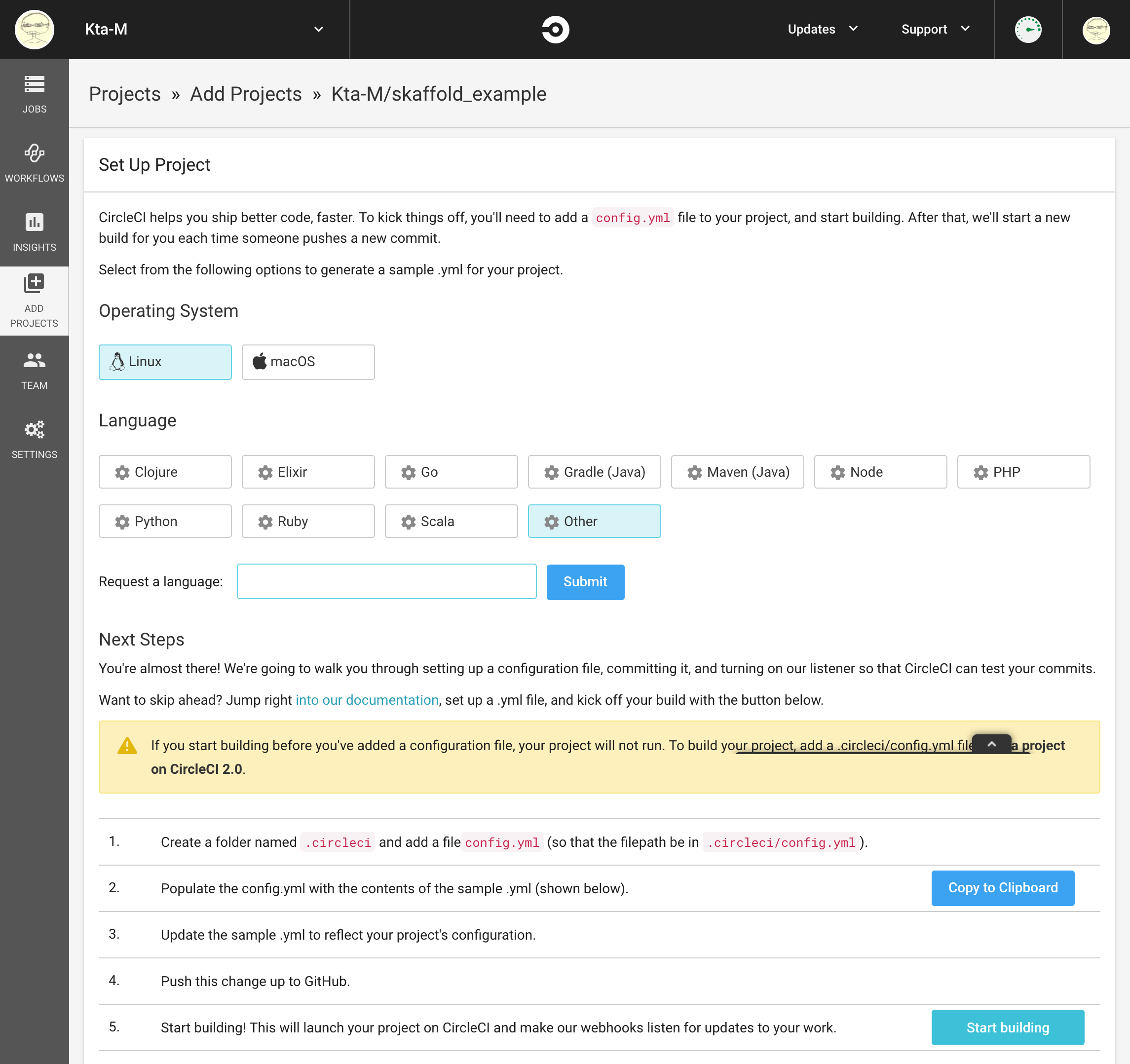Click the Request a language input field

point(386,581)
